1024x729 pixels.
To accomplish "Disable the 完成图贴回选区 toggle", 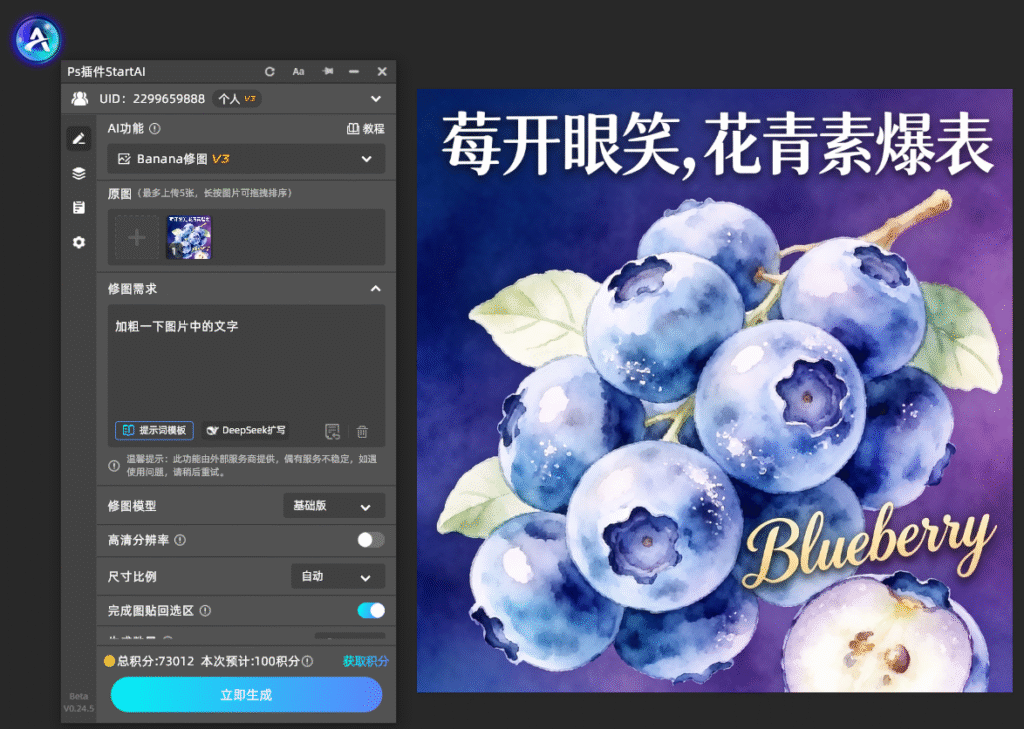I will point(370,611).
